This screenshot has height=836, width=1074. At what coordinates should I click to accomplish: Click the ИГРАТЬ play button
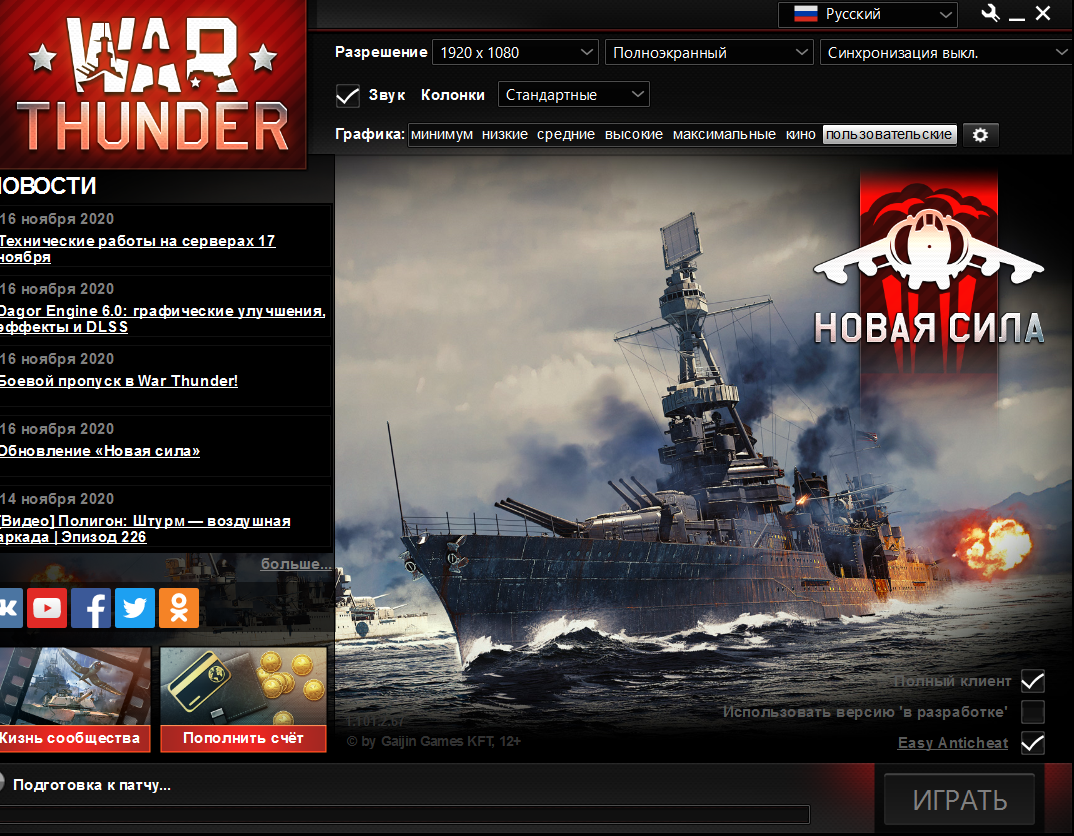pos(959,799)
